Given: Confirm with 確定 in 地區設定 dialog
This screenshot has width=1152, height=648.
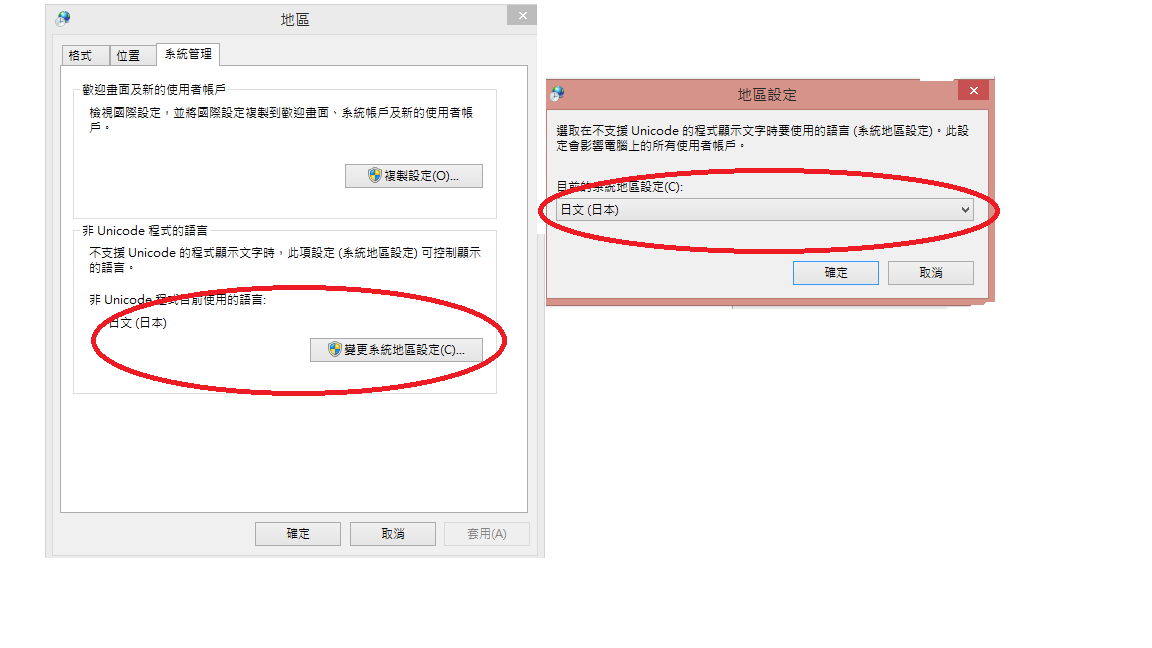Looking at the screenshot, I should pos(835,273).
